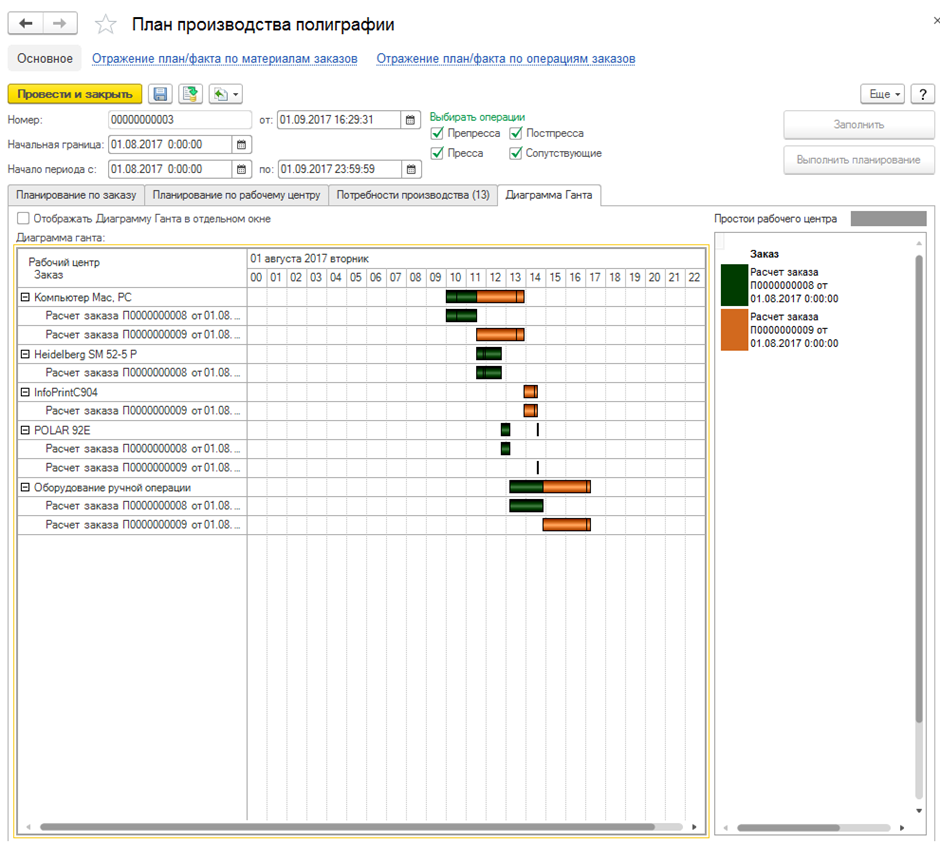This screenshot has width=940, height=844.
Task: Open Отражение план/факта по материалам заказов link
Action: (x=224, y=59)
